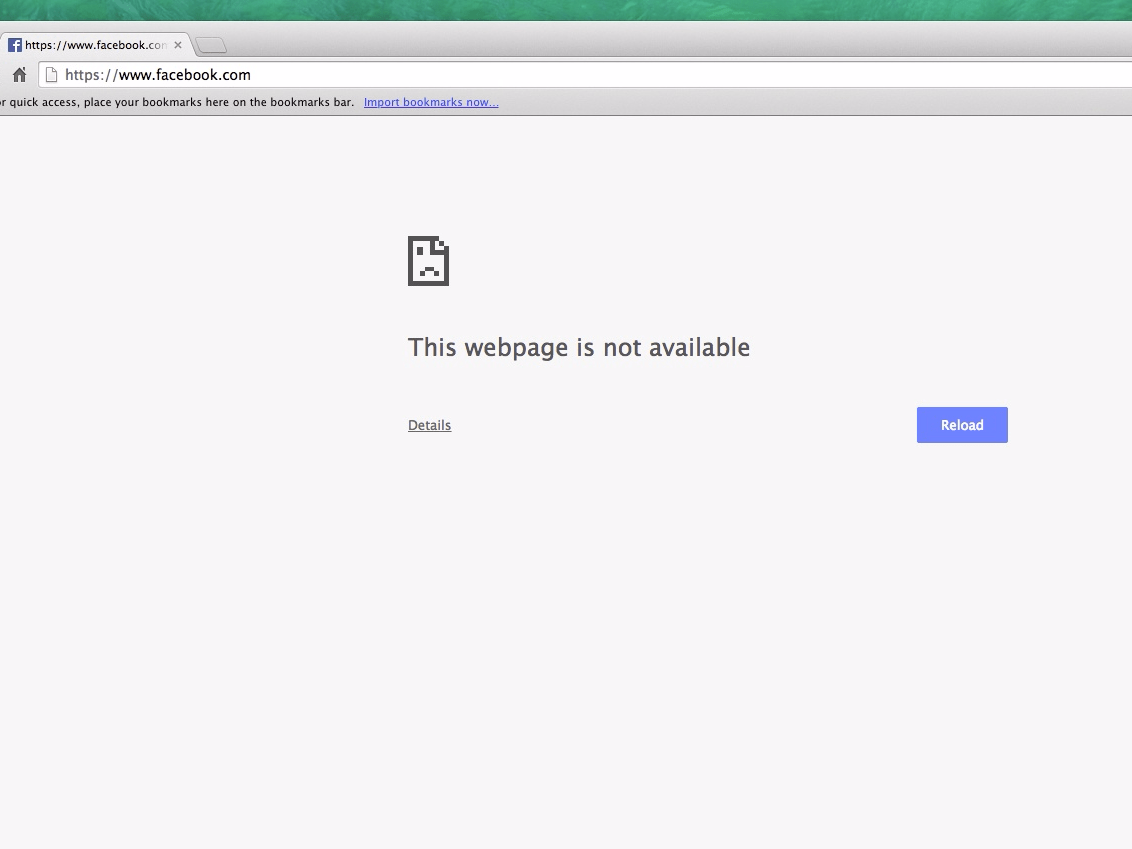Click the Home icon in the toolbar
The image size is (1132, 849).
pyautogui.click(x=19, y=74)
